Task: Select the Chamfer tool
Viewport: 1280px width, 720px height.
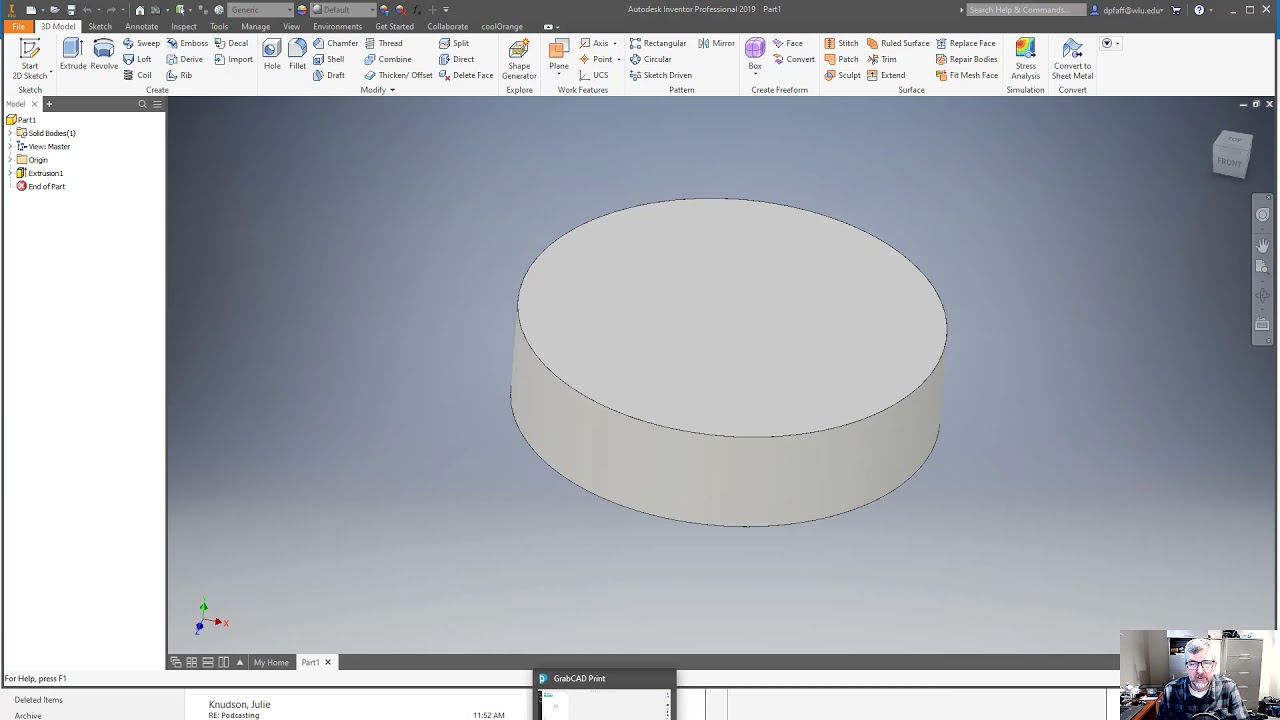Action: pos(335,43)
